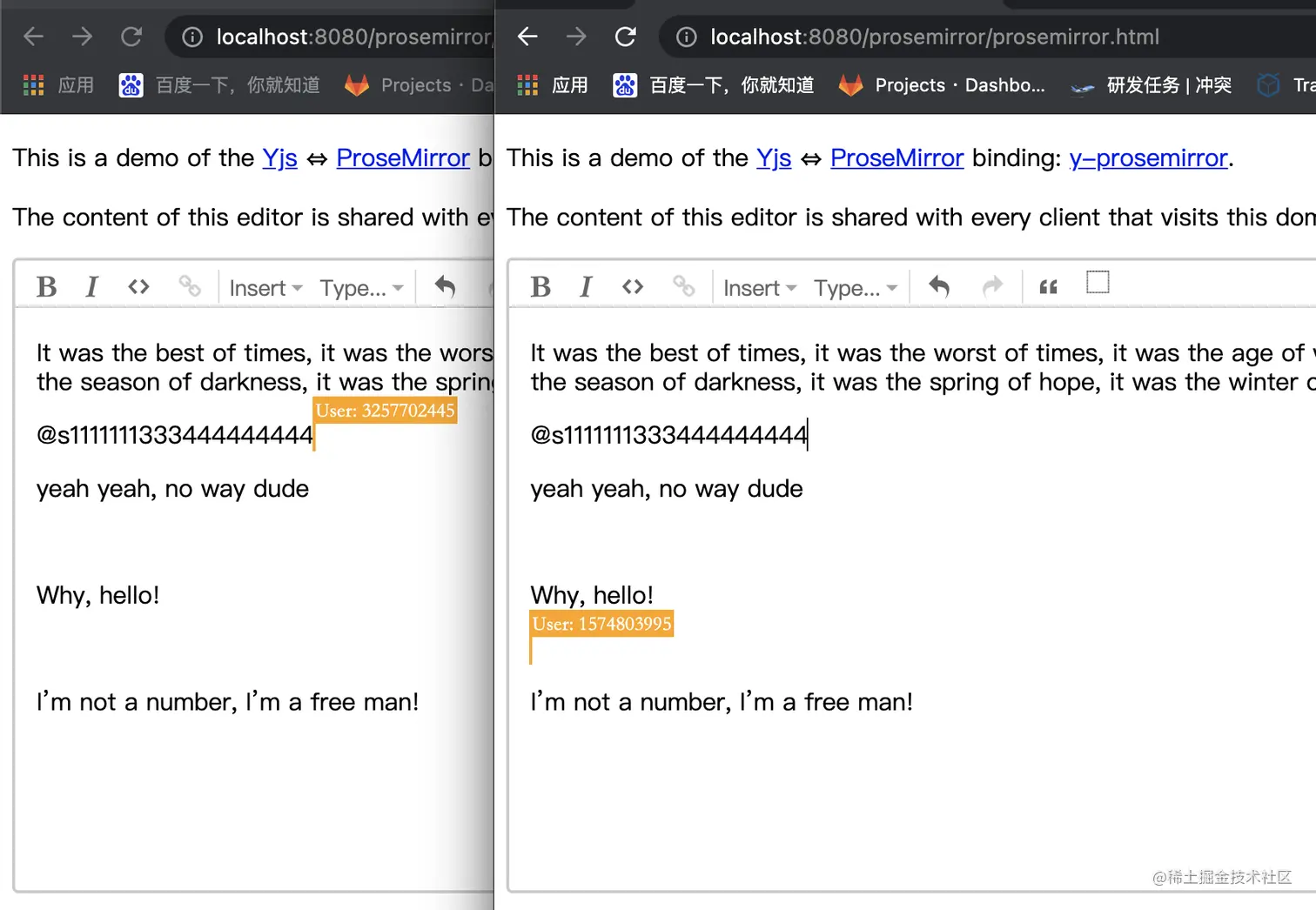Viewport: 1316px width, 910px height.
Task: Click the link icon in the left editor toolbar
Action: (190, 286)
